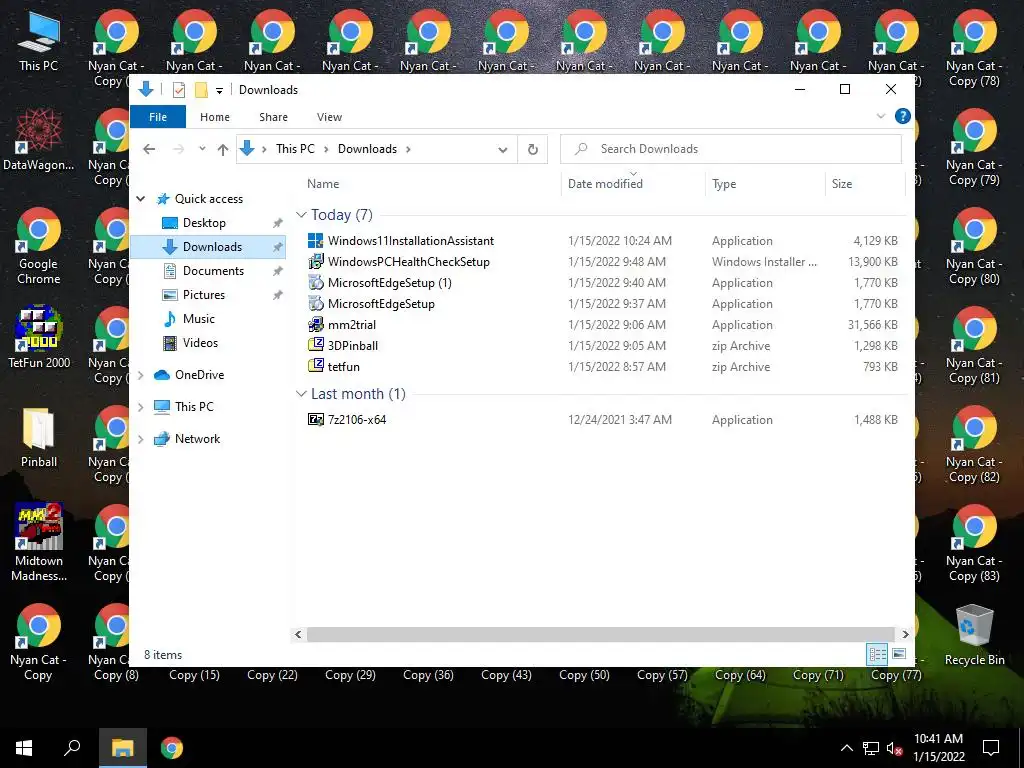This screenshot has height=768, width=1024.
Task: Select 3DPinball zip archive icon
Action: click(x=315, y=345)
